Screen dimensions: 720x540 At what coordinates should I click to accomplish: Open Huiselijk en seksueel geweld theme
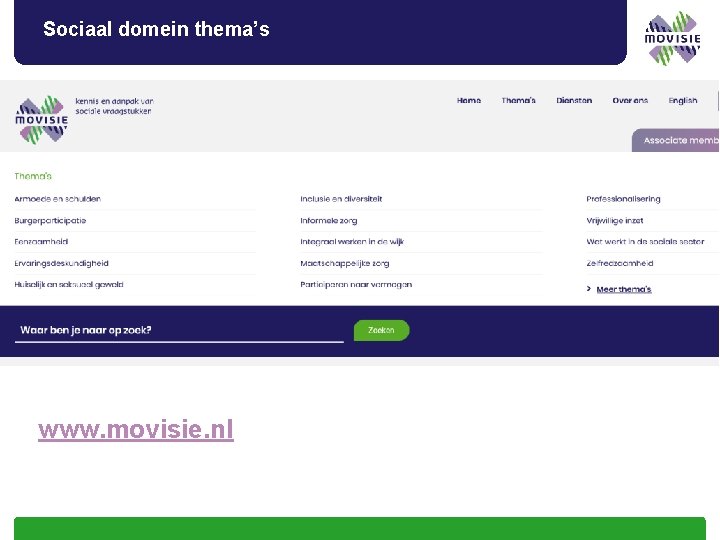[x=69, y=284]
